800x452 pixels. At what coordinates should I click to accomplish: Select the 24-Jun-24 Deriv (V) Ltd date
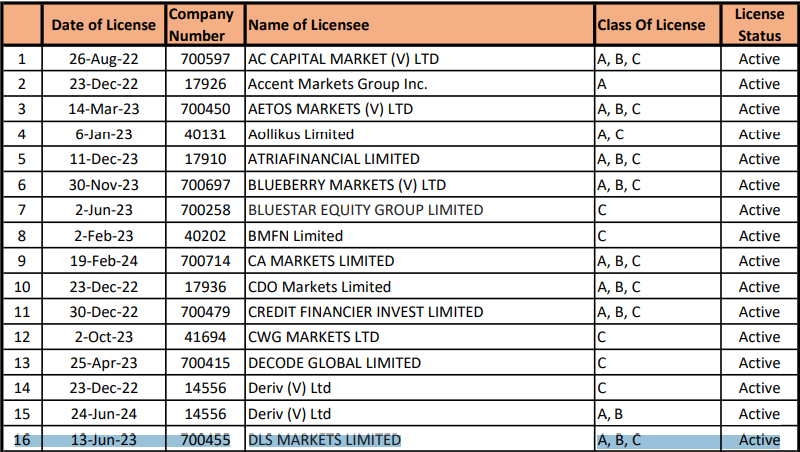click(x=104, y=414)
